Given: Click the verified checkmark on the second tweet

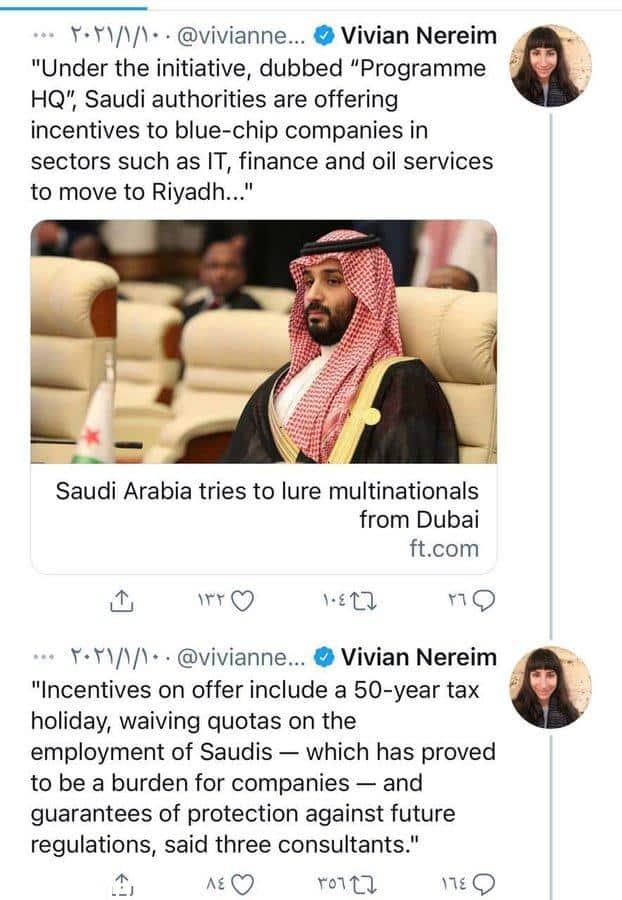Looking at the screenshot, I should [x=324, y=657].
